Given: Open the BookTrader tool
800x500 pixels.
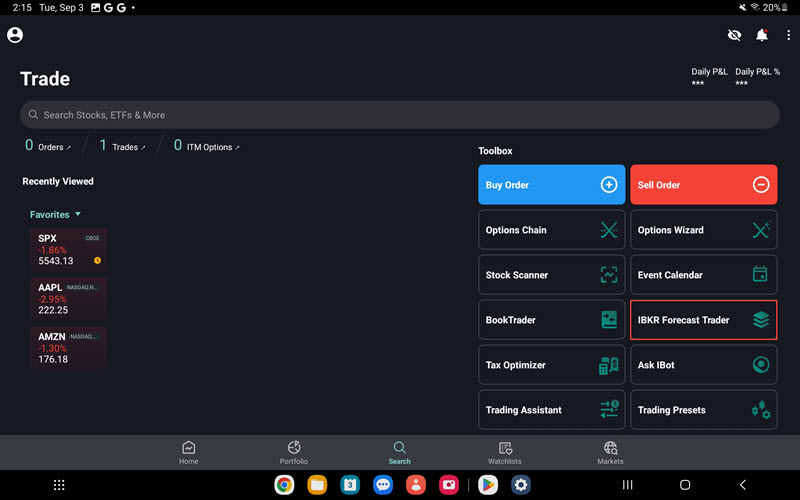Looking at the screenshot, I should pyautogui.click(x=552, y=320).
